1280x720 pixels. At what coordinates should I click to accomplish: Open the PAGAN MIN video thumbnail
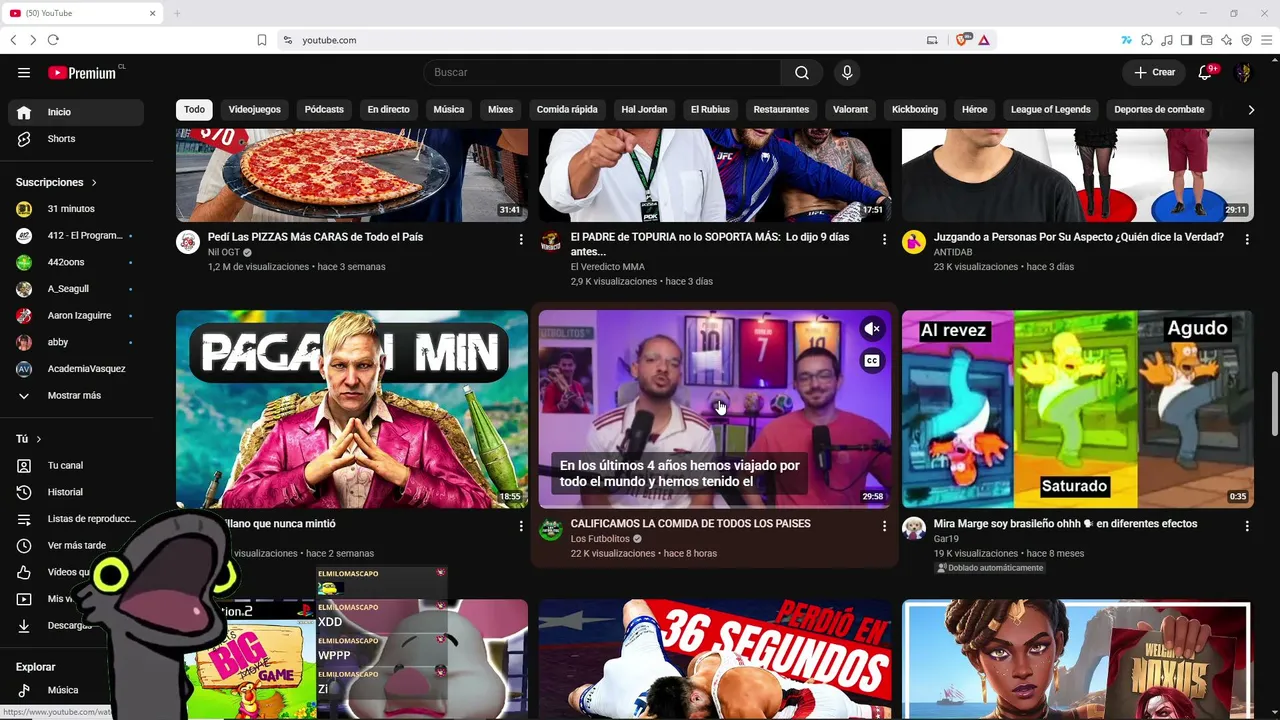point(352,409)
